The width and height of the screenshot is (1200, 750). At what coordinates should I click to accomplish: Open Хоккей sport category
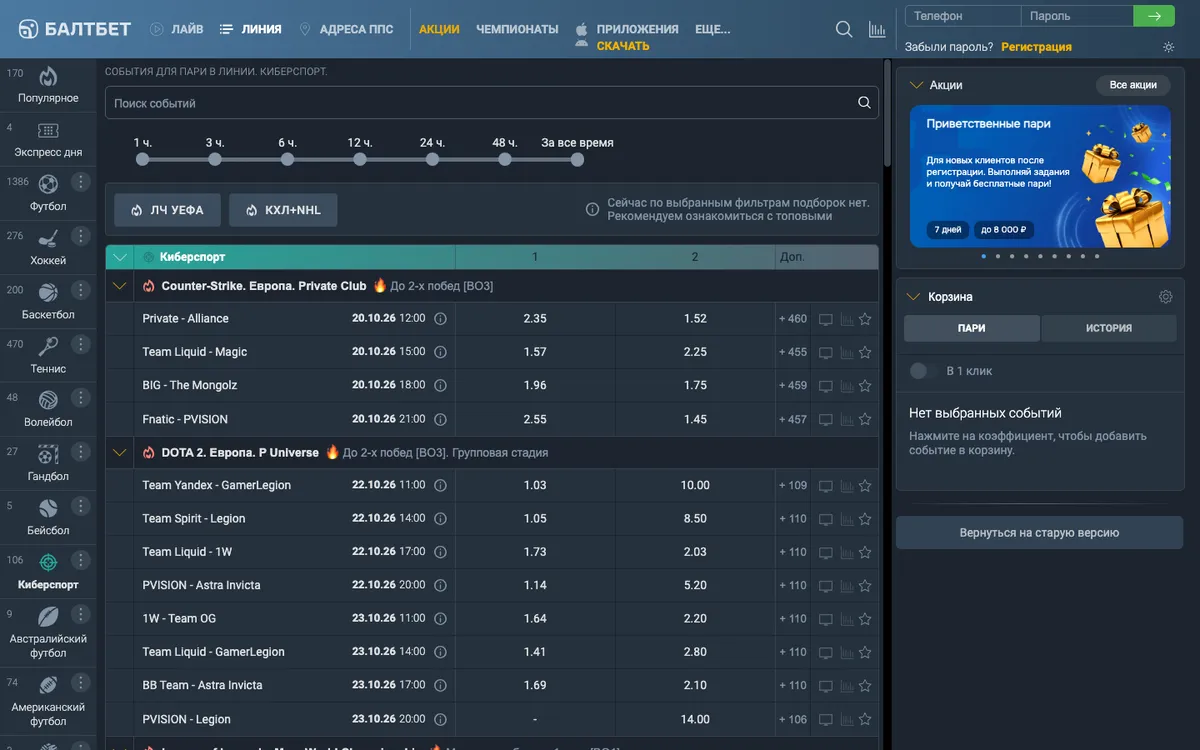48,247
